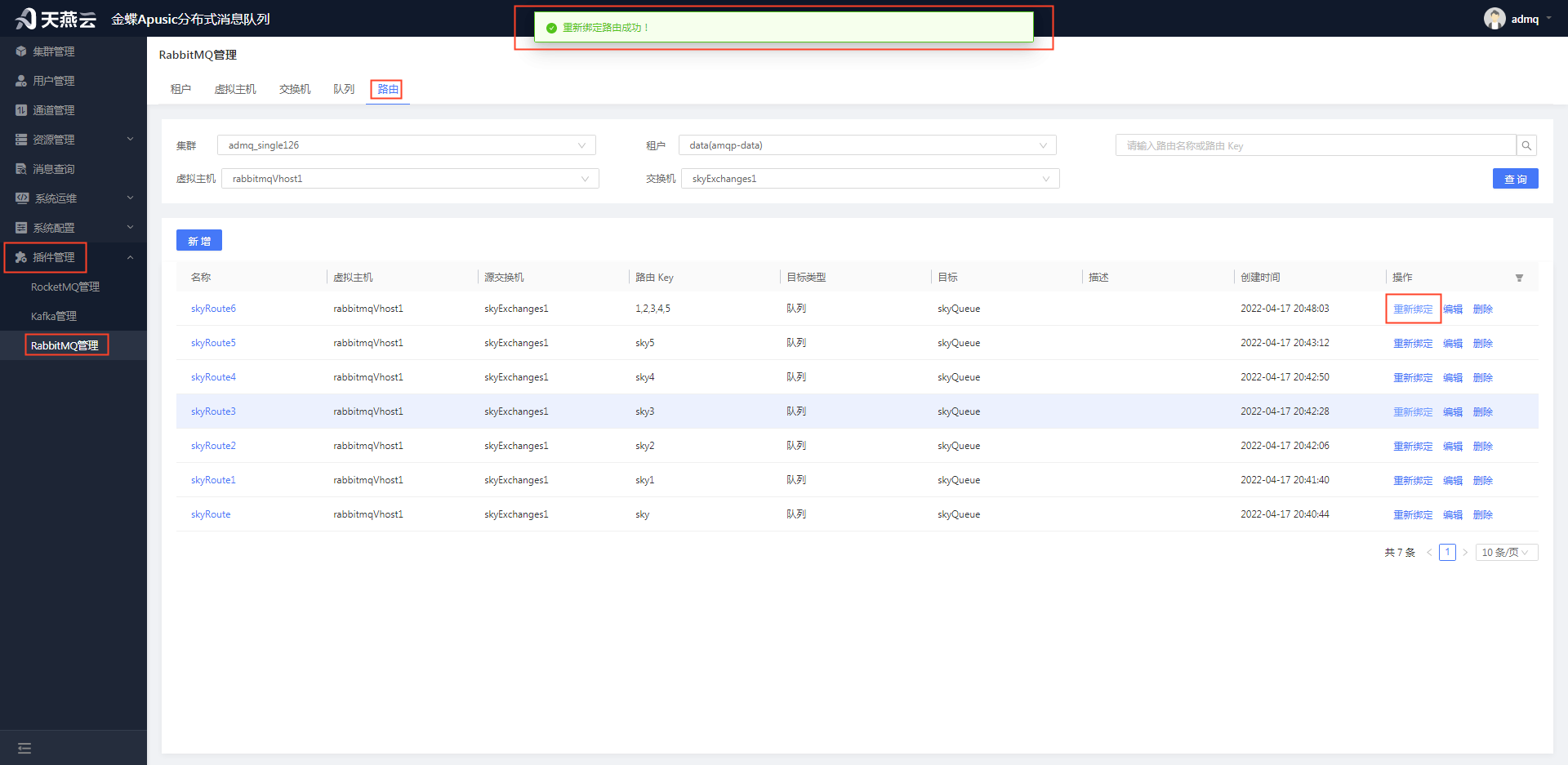Image resolution: width=1568 pixels, height=765 pixels.
Task: Click the 新增 button
Action: [x=199, y=241]
